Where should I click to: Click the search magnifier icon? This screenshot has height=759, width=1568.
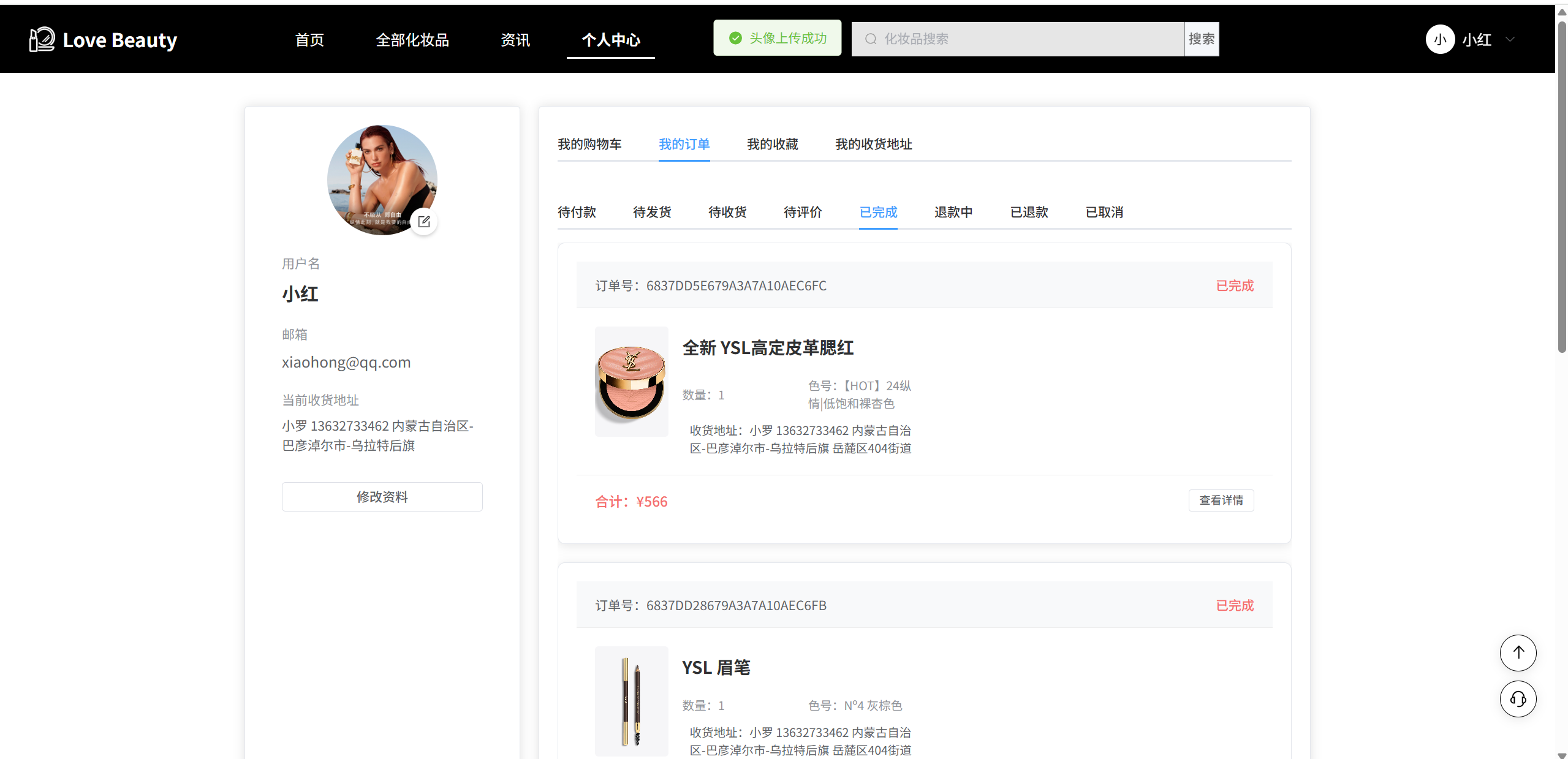click(x=870, y=39)
